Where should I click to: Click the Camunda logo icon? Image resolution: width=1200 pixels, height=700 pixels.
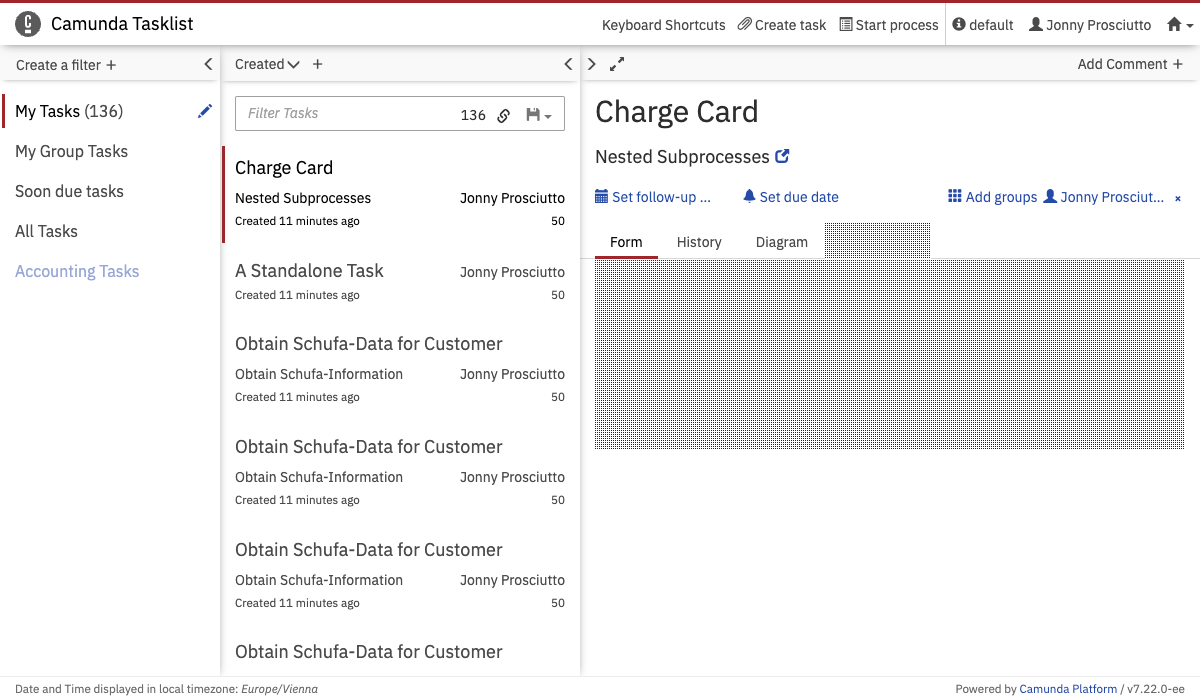[28, 24]
